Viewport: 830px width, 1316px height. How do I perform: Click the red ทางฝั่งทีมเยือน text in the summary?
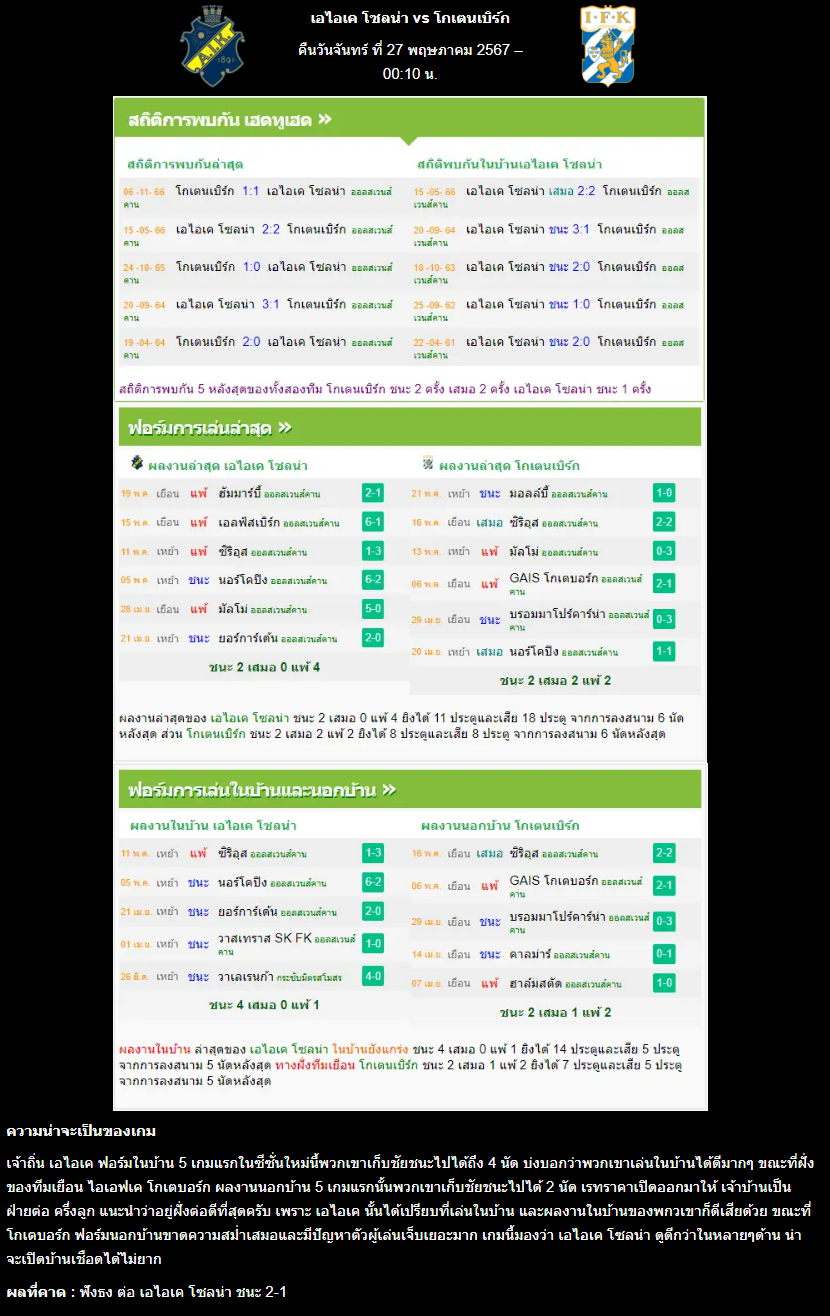click(315, 1065)
